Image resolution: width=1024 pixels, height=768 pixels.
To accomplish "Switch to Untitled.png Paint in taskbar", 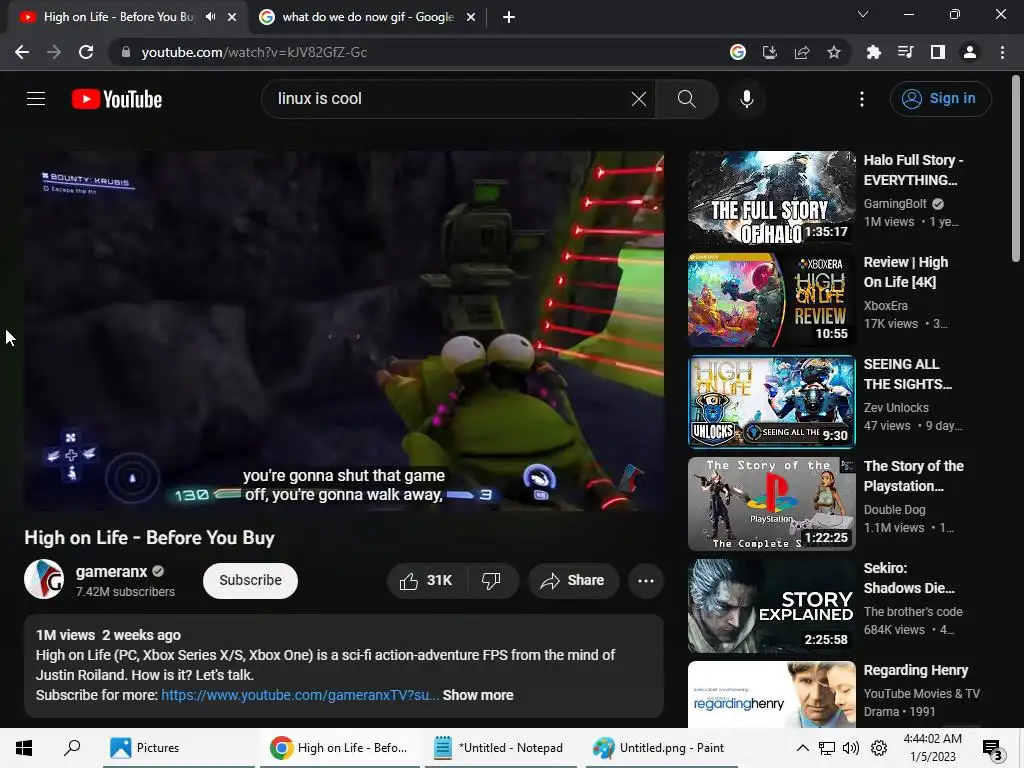I will (662, 748).
